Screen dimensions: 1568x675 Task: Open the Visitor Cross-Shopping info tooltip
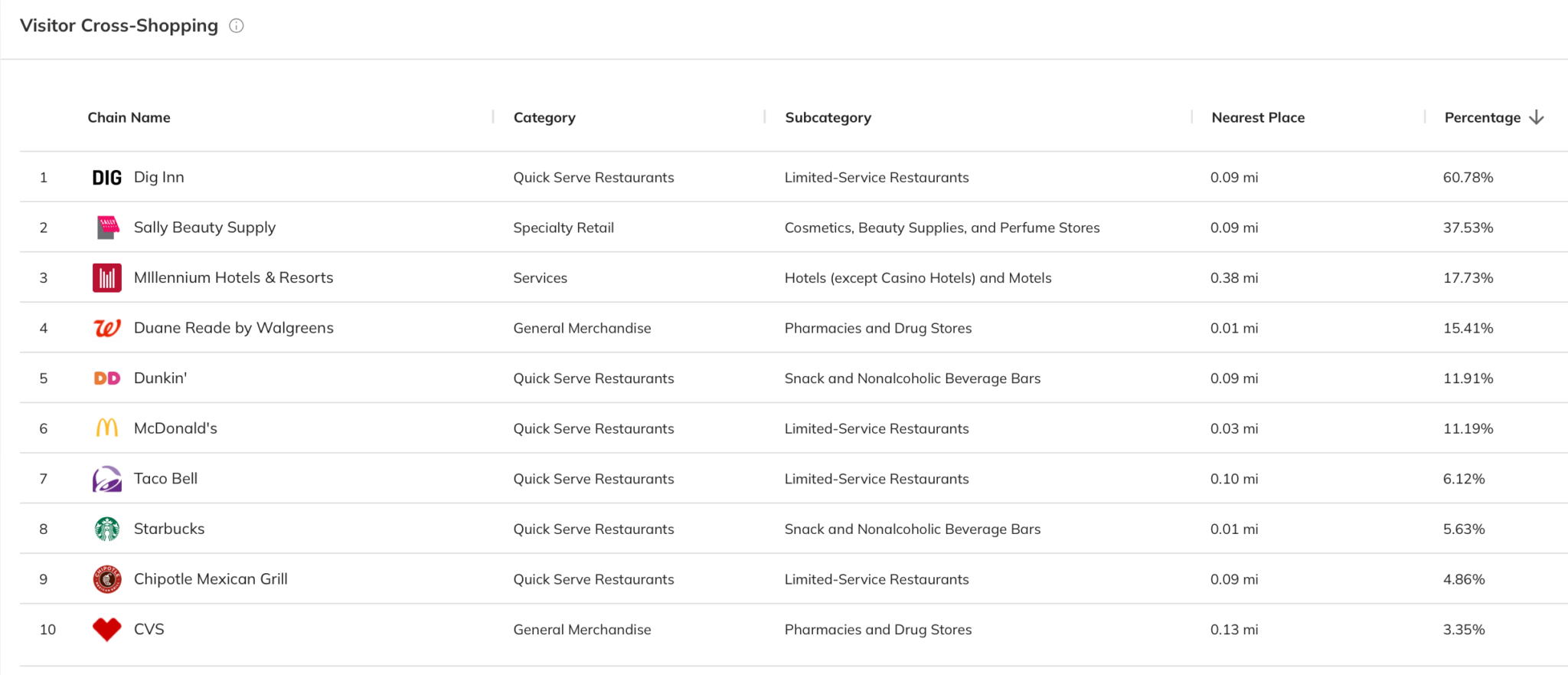tap(237, 25)
